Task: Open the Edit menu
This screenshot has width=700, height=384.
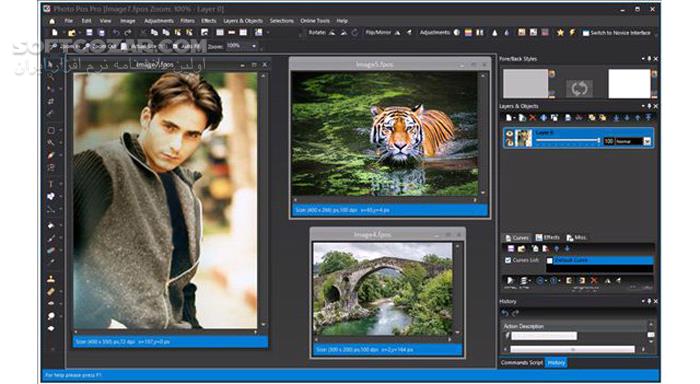Action: [86, 21]
